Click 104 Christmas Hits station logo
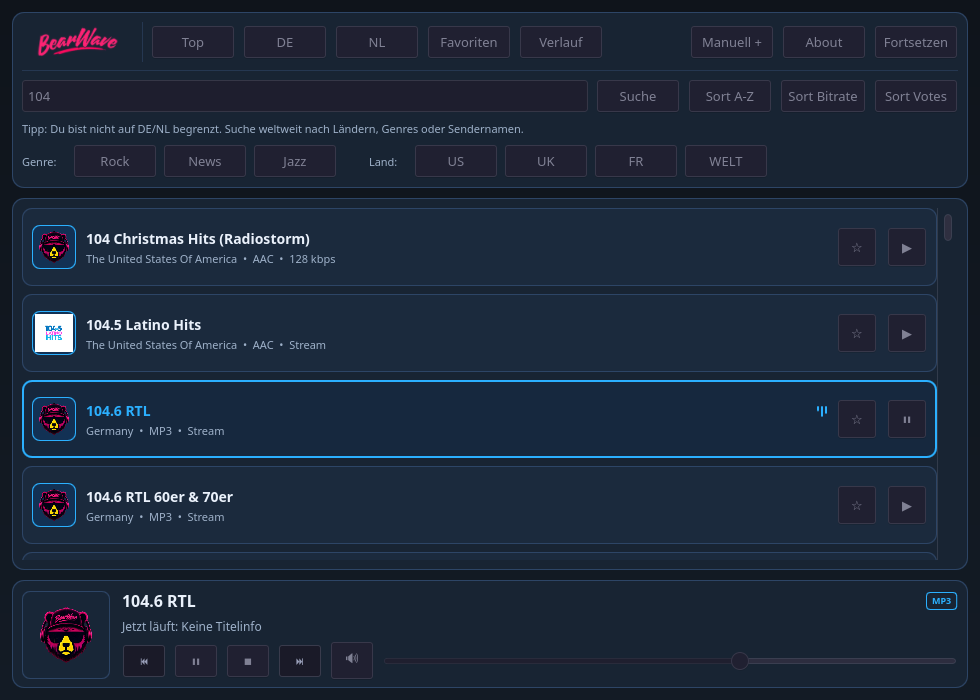 54,247
